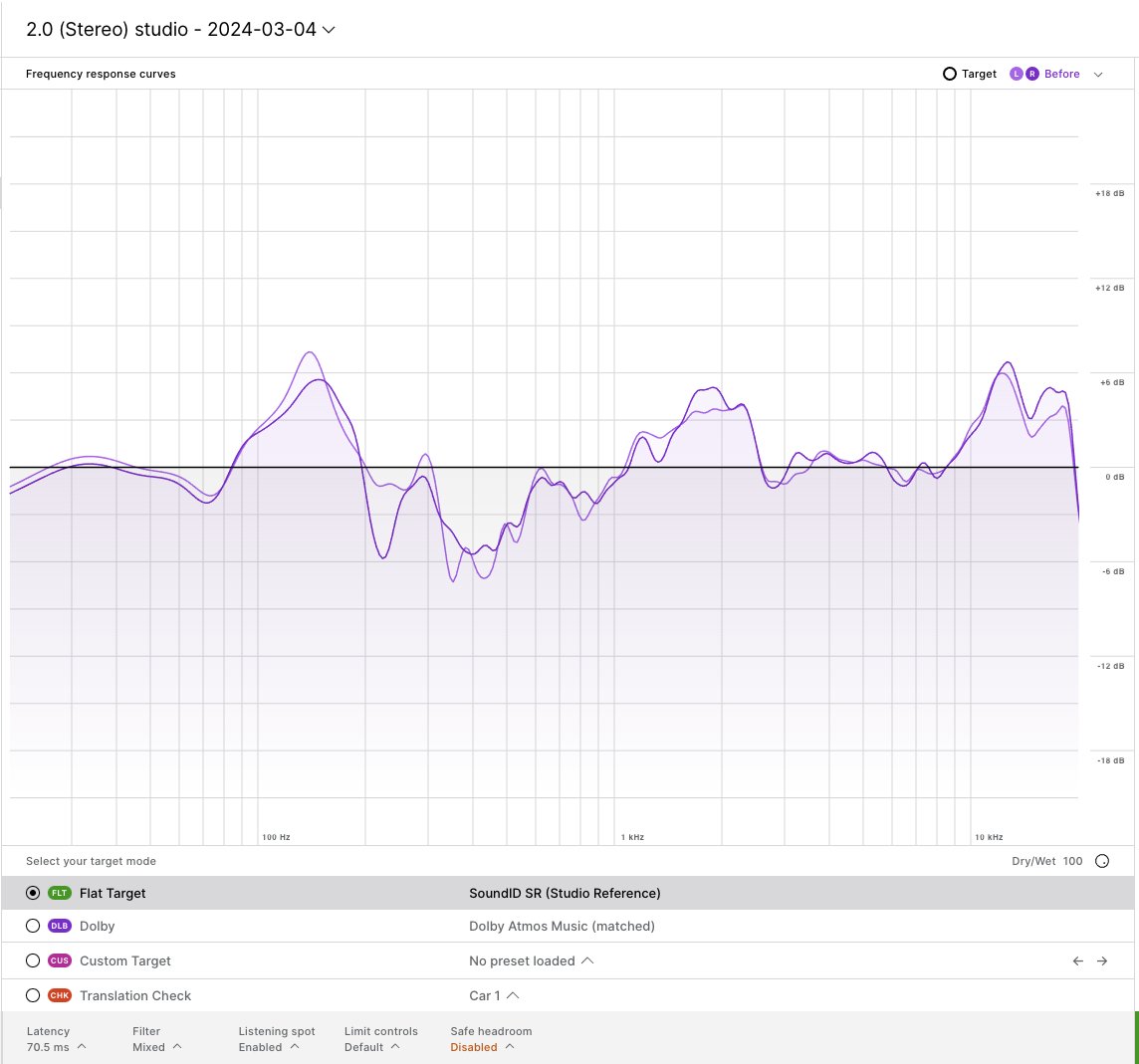This screenshot has width=1139, height=1064.
Task: Select the Translation Check radio button
Action: click(x=33, y=995)
